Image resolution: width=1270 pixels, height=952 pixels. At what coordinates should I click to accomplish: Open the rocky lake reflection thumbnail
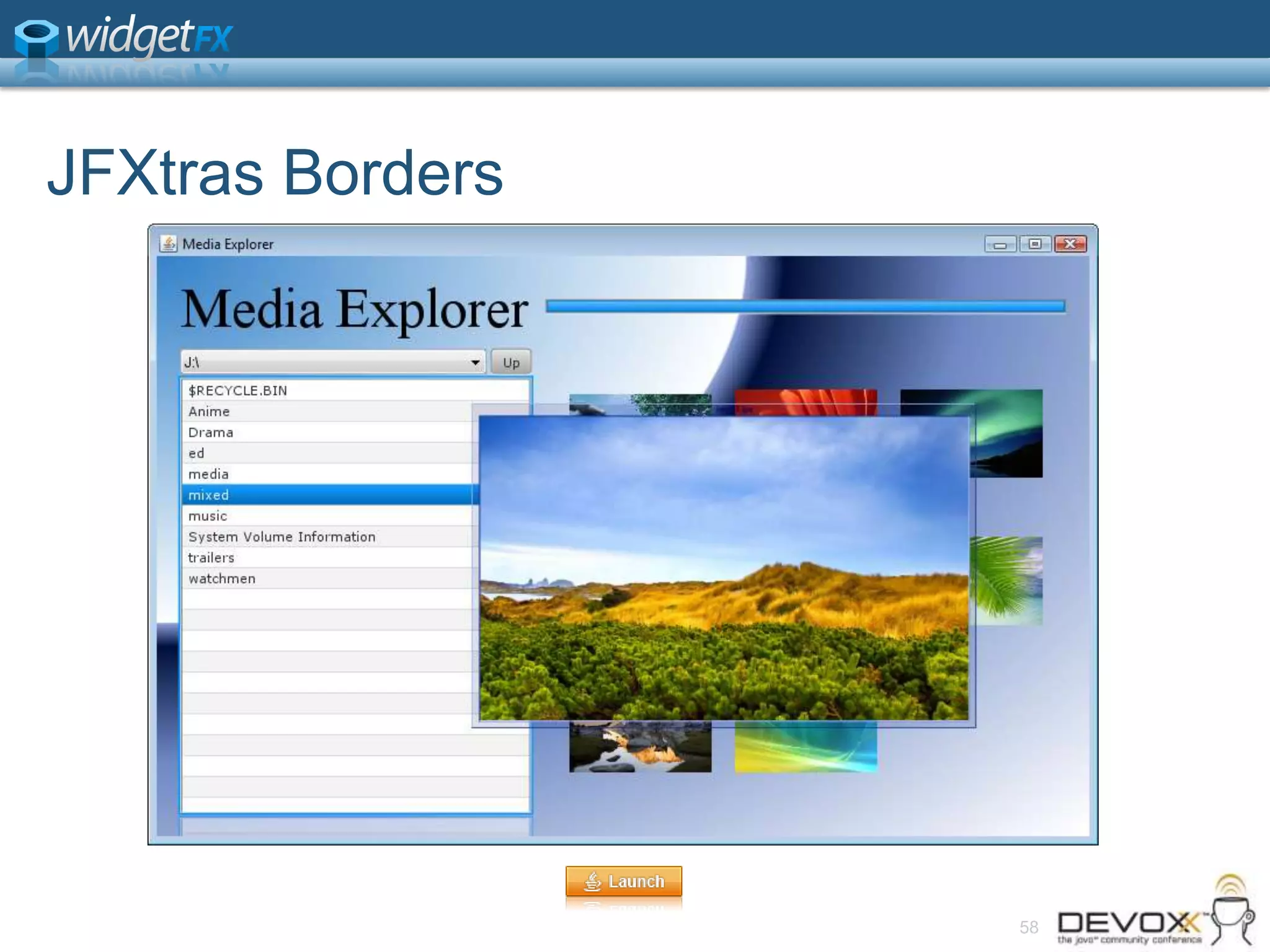click(640, 747)
